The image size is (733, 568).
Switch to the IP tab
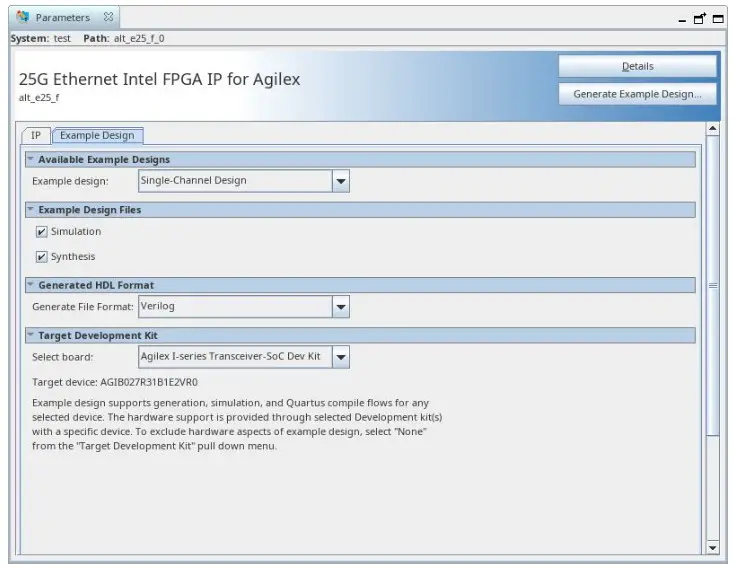pyautogui.click(x=36, y=135)
